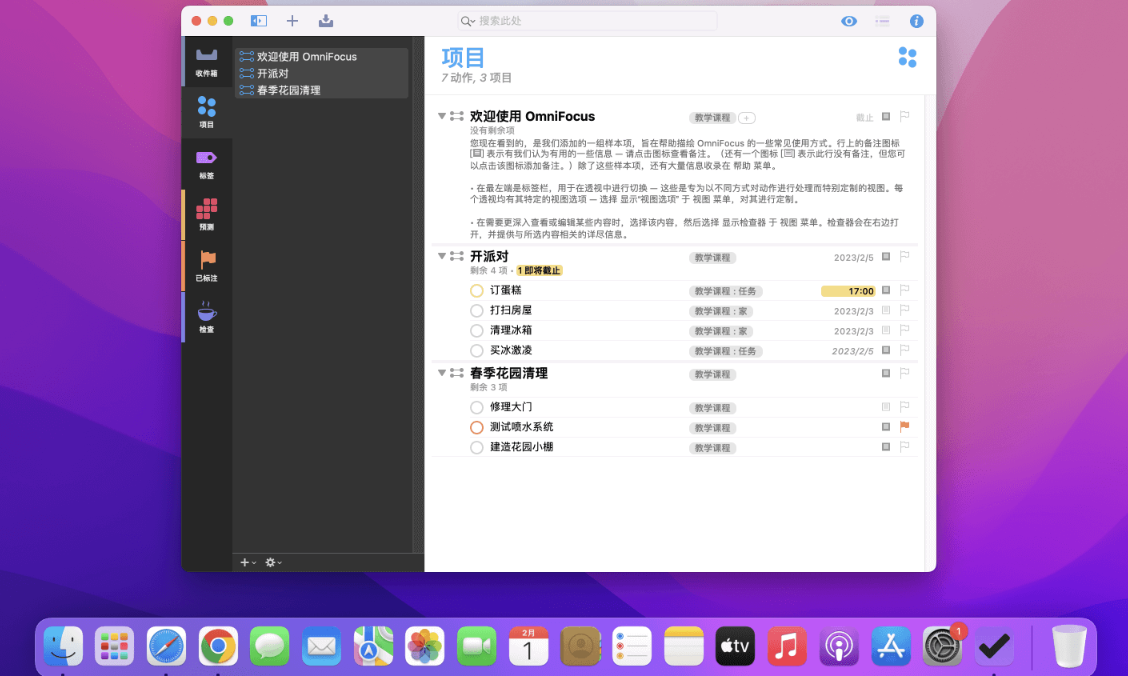Flag the 订蛋糕 task

click(x=905, y=290)
